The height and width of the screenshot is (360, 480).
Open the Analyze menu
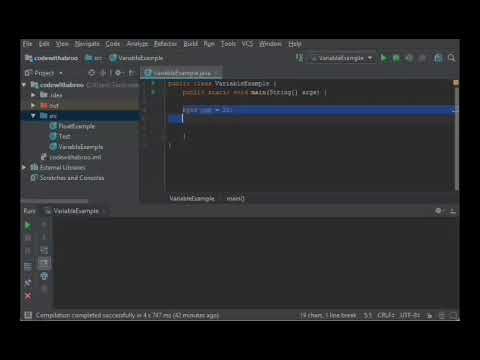[x=137, y=44]
